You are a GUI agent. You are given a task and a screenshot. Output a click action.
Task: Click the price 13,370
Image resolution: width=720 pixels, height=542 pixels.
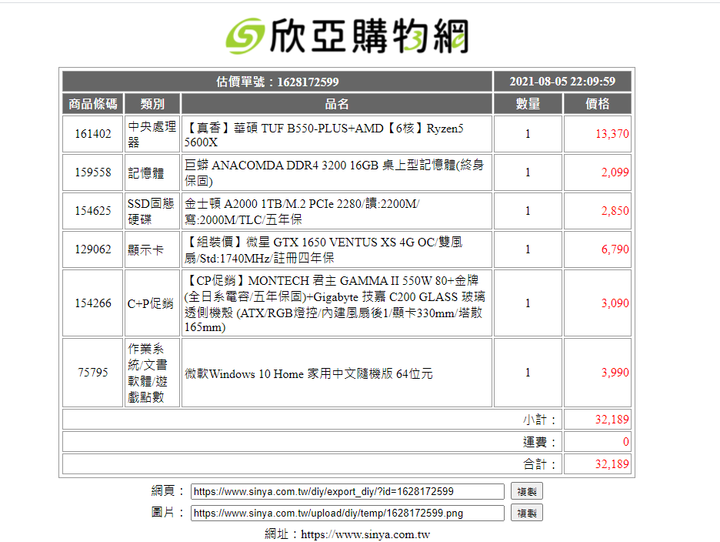(x=612, y=134)
